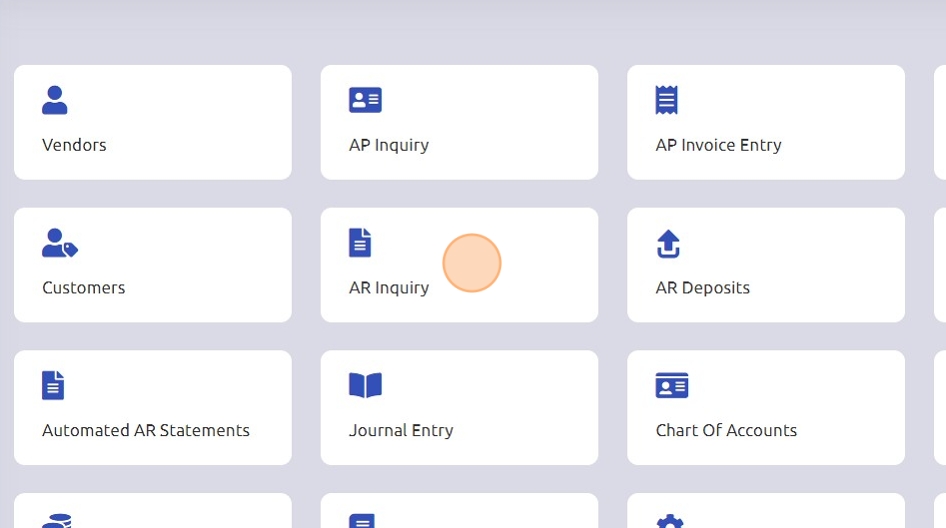Open the Customers label

coord(84,288)
